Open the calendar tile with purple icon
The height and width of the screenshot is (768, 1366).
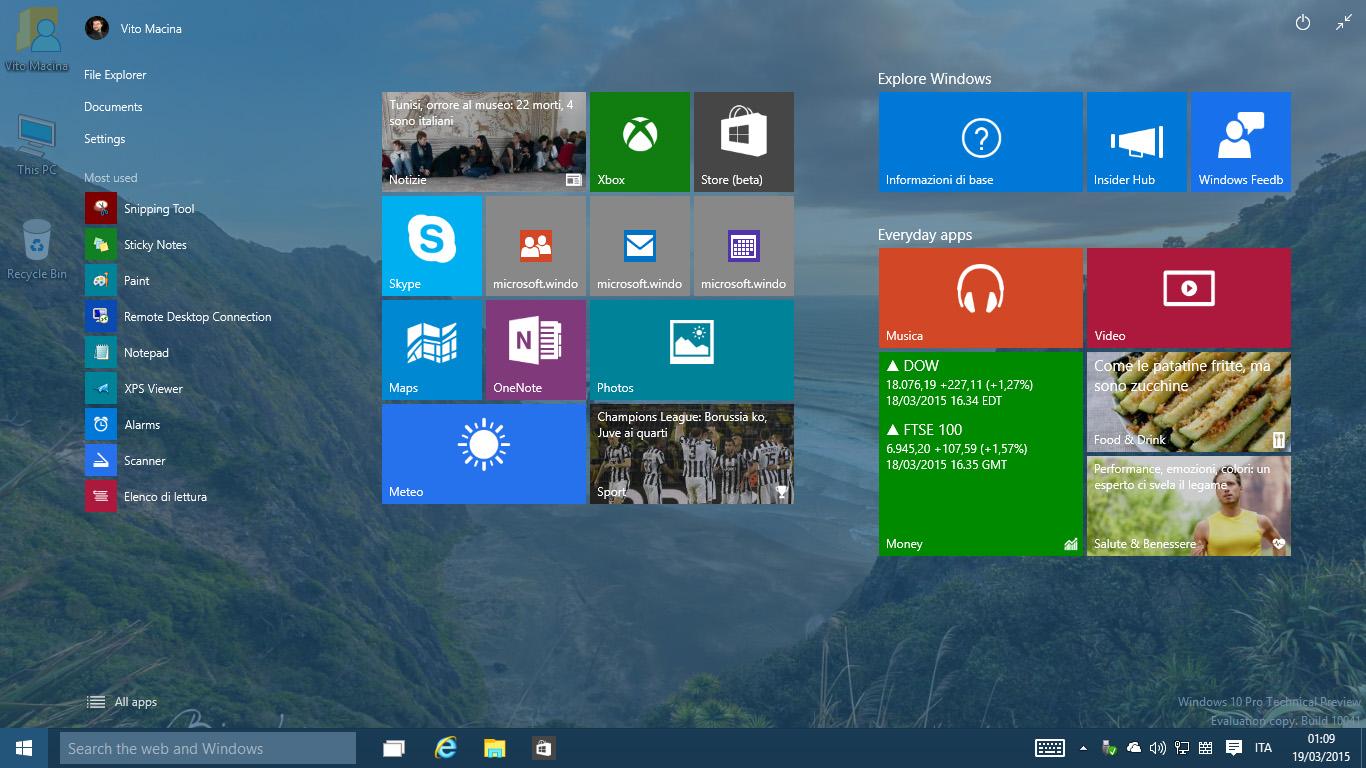(x=744, y=246)
